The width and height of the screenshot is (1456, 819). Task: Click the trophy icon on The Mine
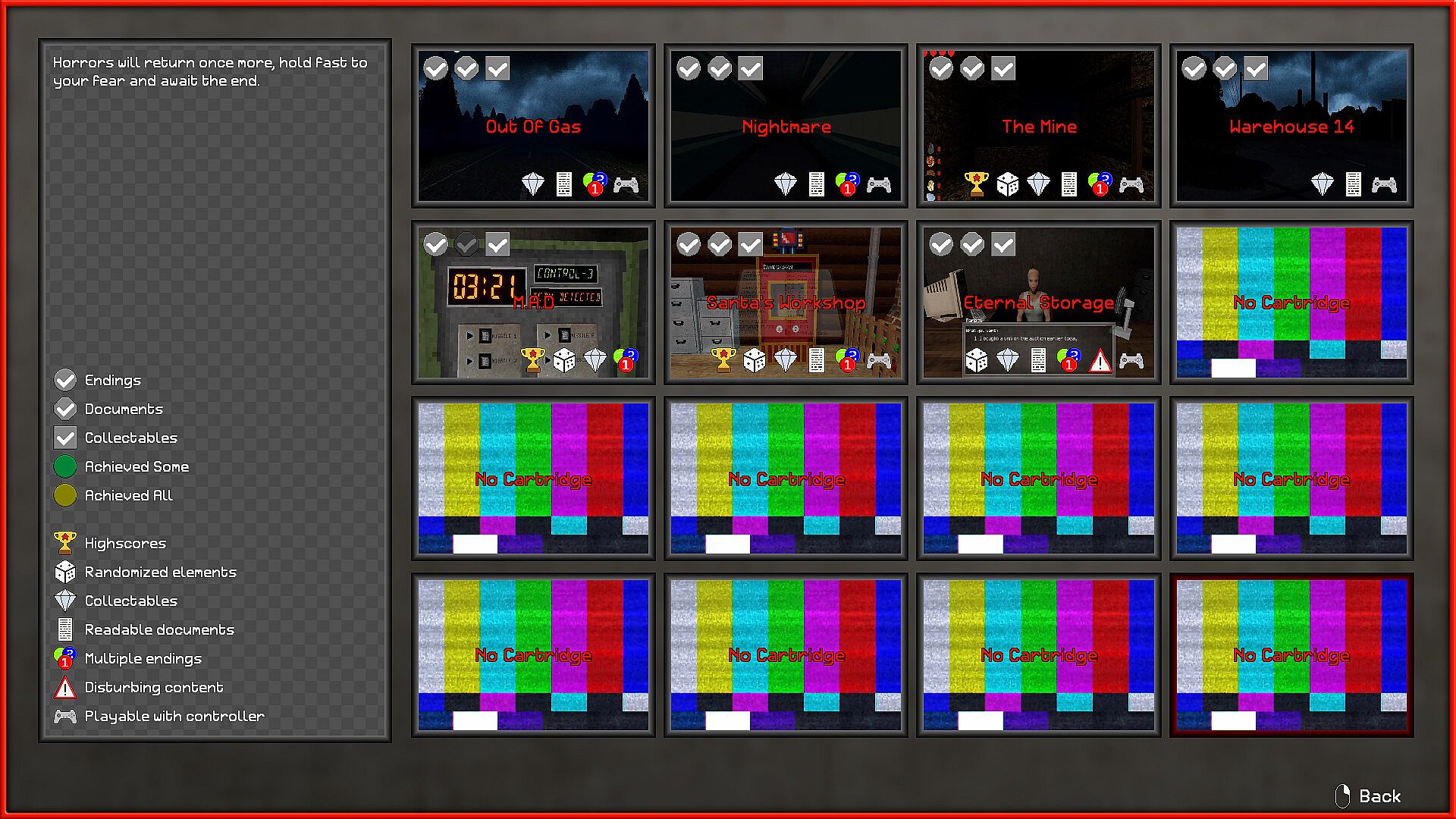(x=976, y=184)
